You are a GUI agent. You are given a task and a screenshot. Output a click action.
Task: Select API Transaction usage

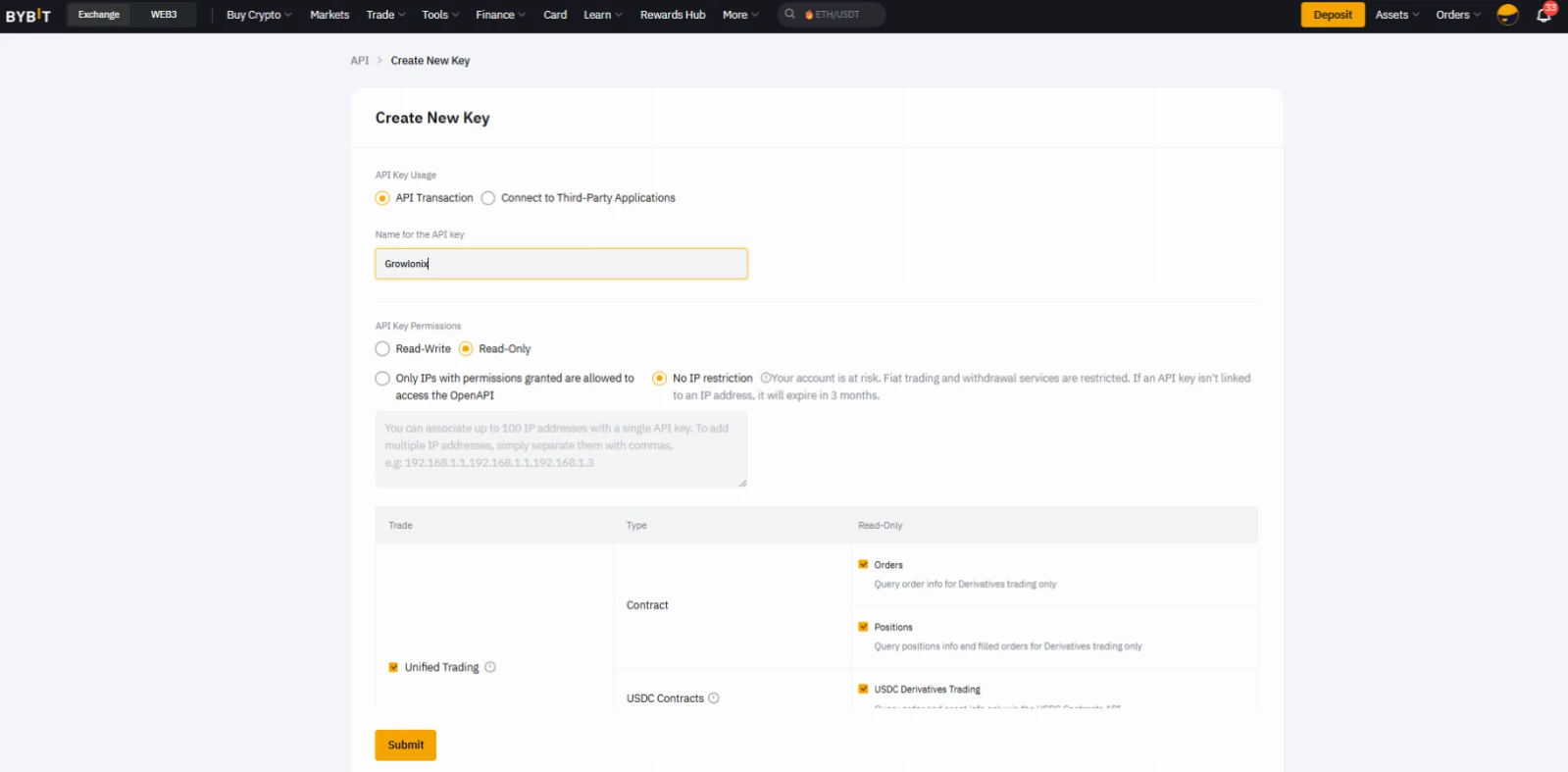point(382,198)
